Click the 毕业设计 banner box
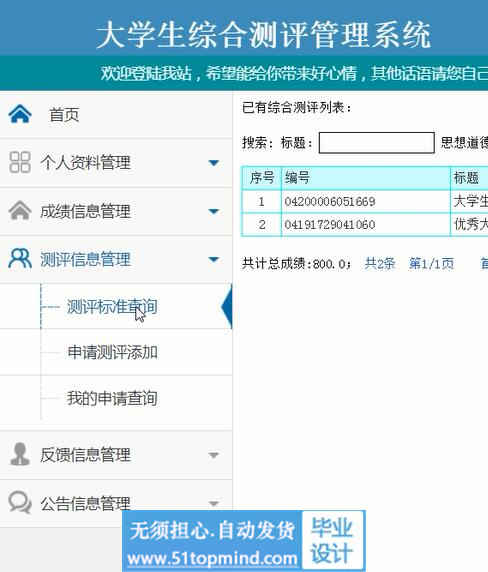Screen dimensions: 488x572 point(333,540)
